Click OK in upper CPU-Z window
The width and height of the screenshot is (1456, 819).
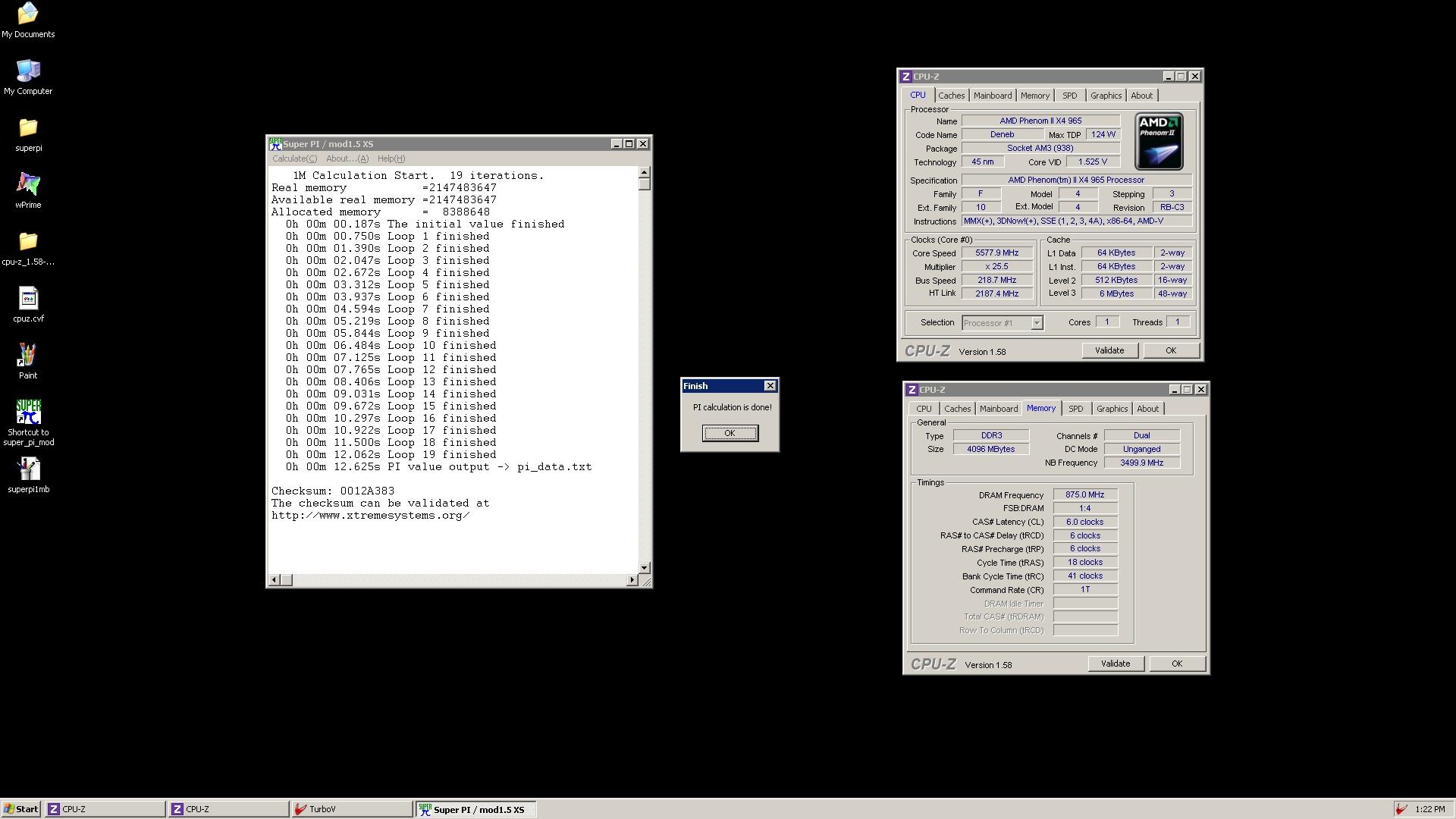1171,350
